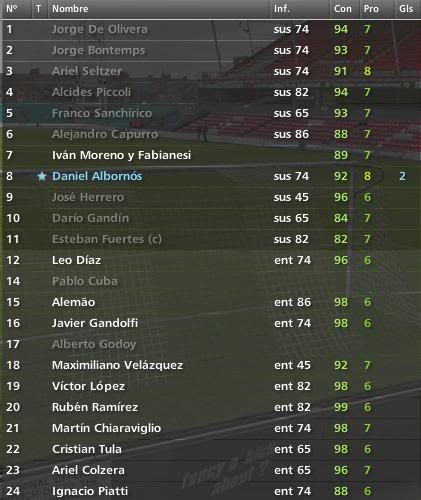Sort by the Nº column header
421x500 pixels.
click(x=12, y=9)
